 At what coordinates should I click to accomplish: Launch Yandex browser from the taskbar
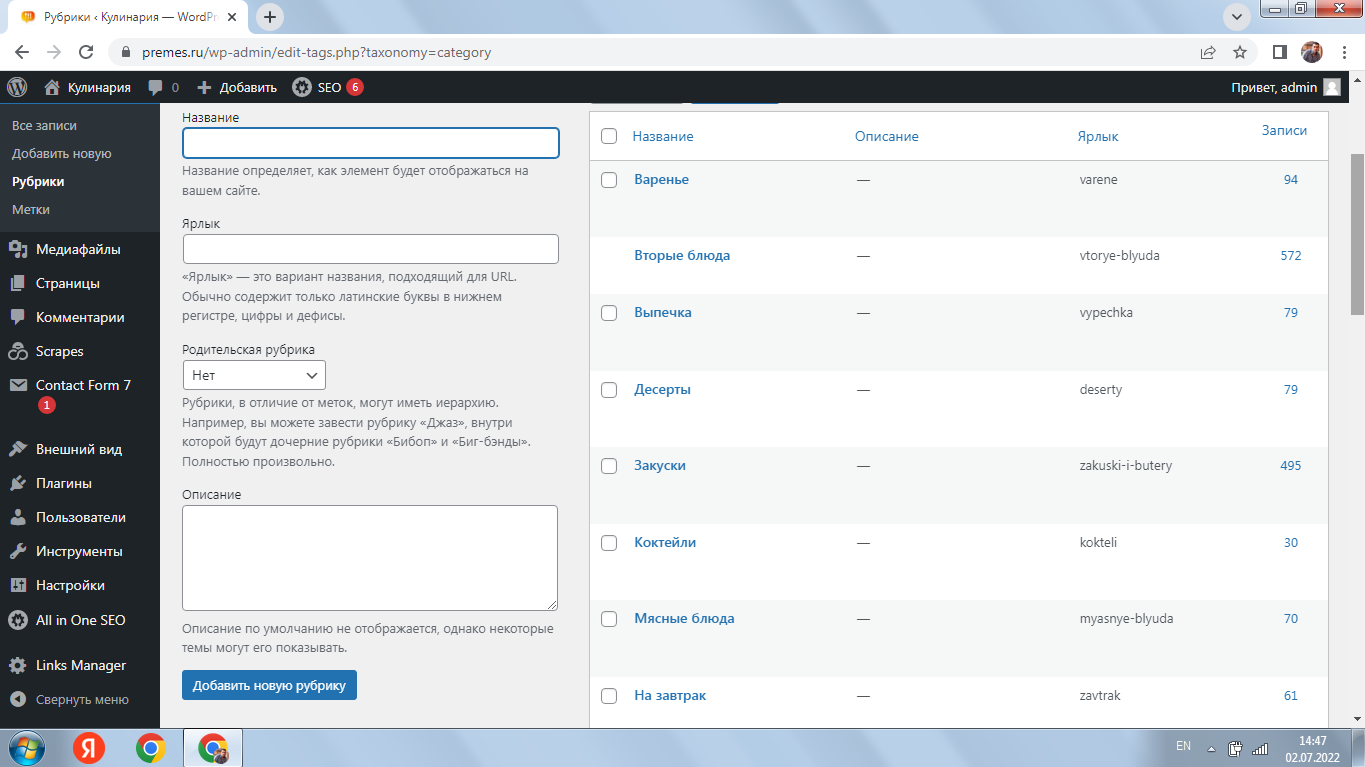pos(89,748)
